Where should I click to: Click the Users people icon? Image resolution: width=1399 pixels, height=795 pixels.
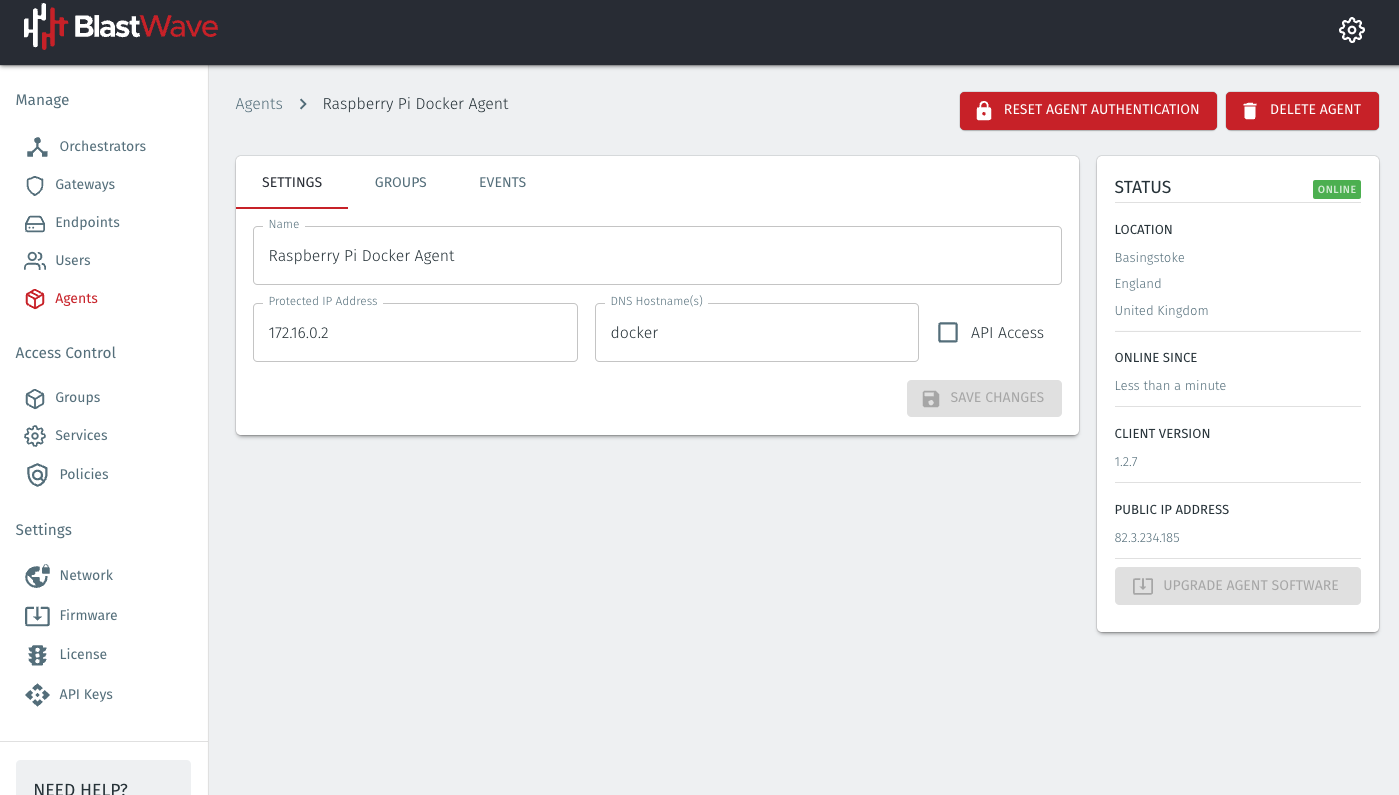point(35,261)
